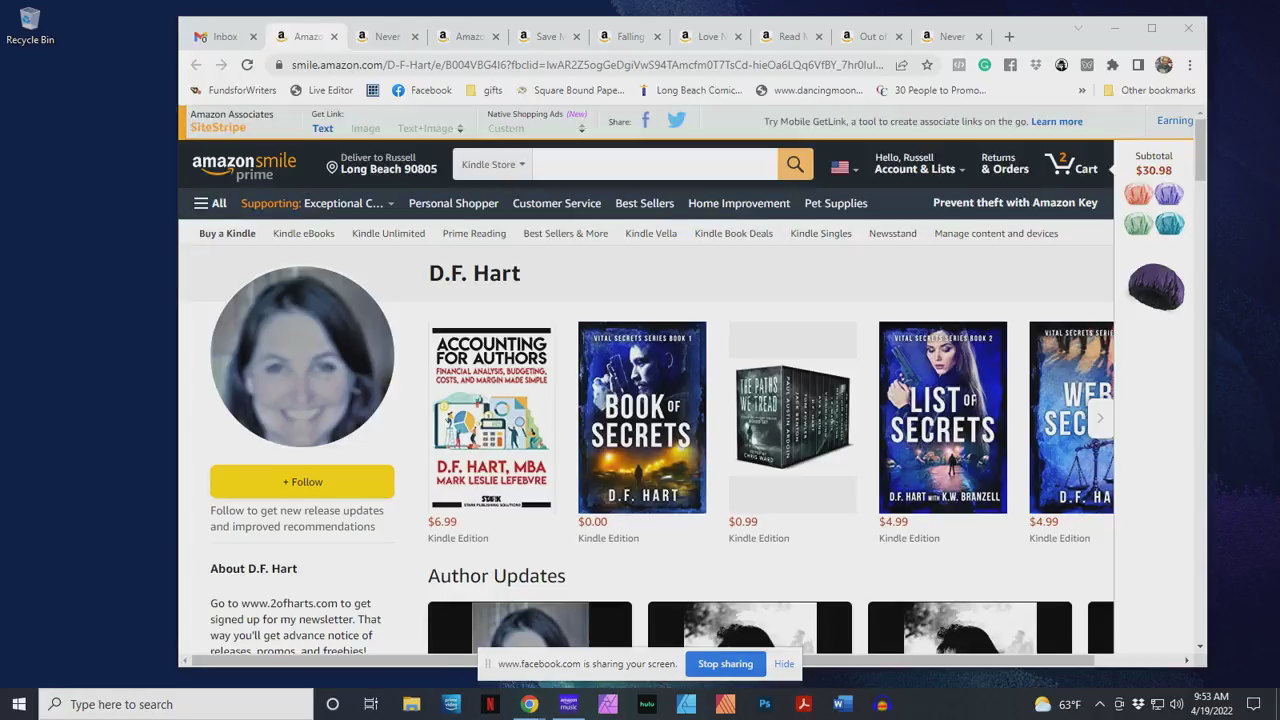Image resolution: width=1280 pixels, height=720 pixels.
Task: Open the country flag language dropdown
Action: pos(845,167)
